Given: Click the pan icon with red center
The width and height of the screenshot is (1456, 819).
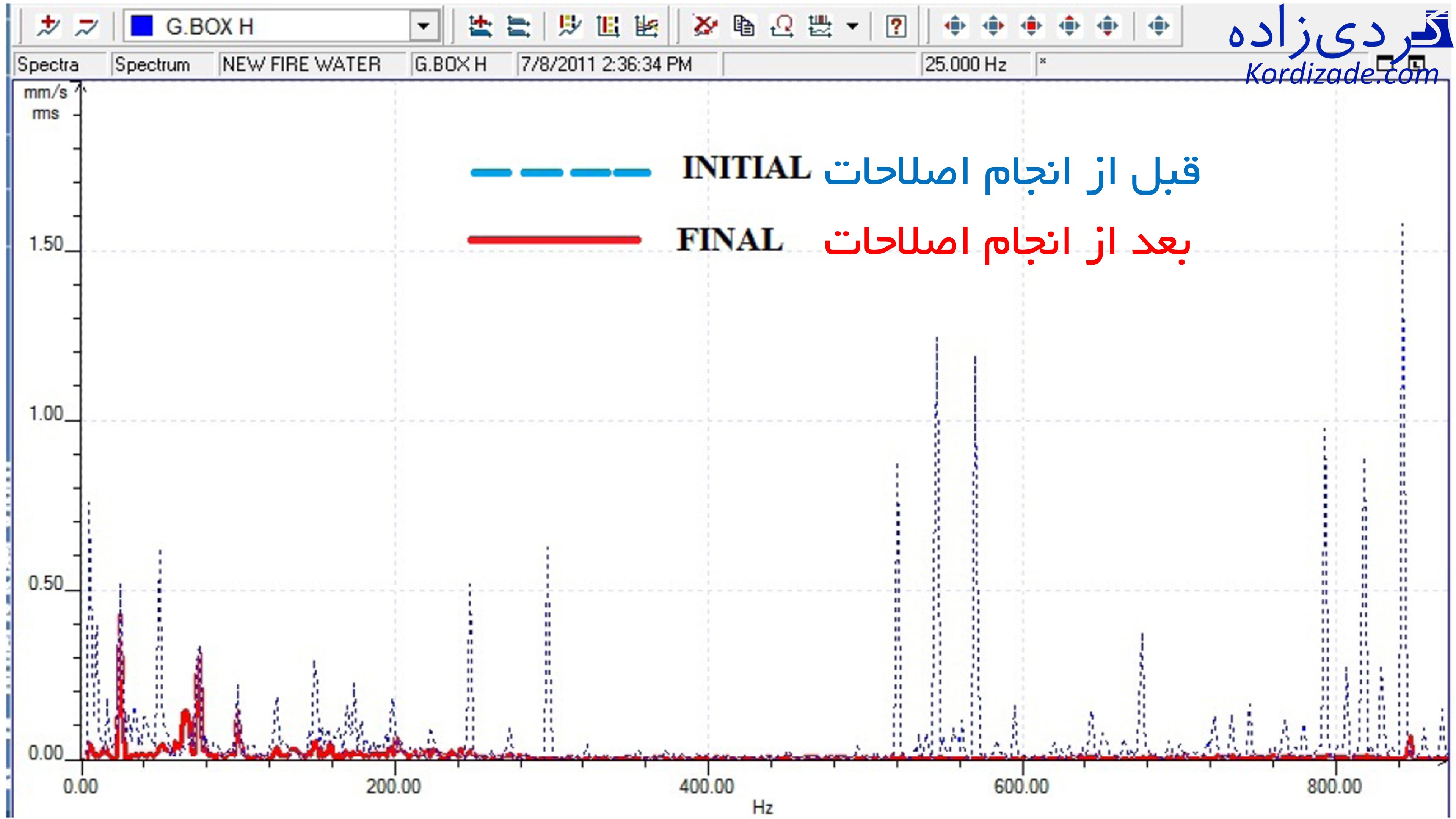Looking at the screenshot, I should pyautogui.click(x=1031, y=26).
